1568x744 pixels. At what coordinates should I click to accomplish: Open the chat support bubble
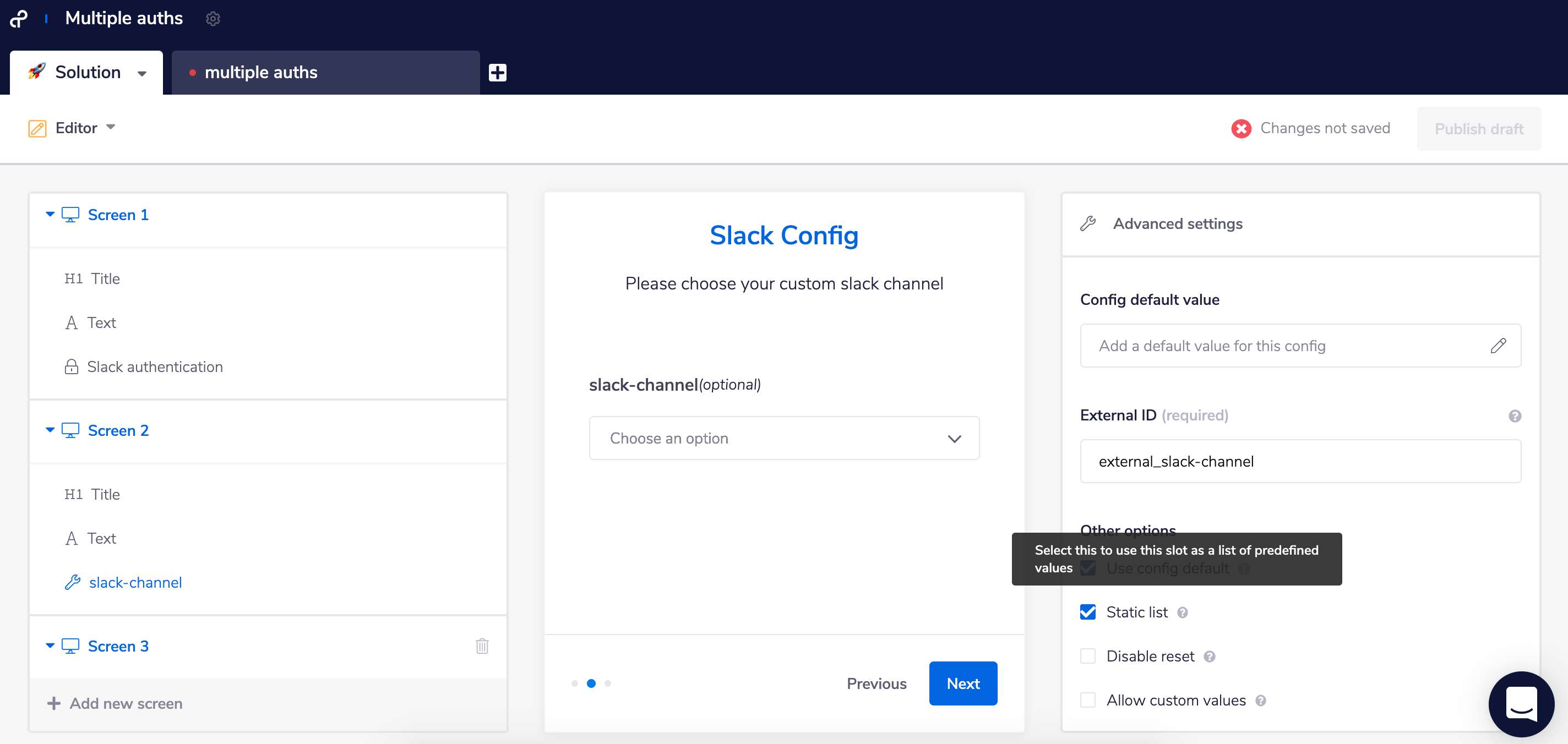[x=1521, y=703]
